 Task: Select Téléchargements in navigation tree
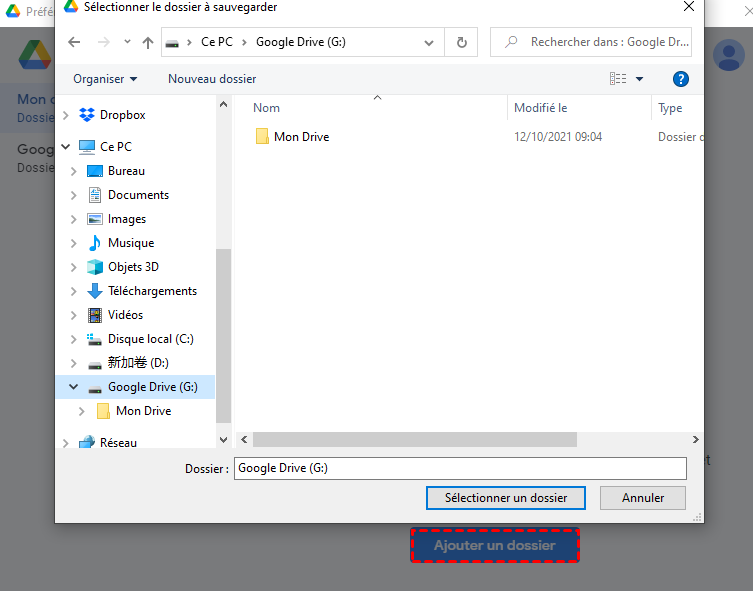pos(152,291)
